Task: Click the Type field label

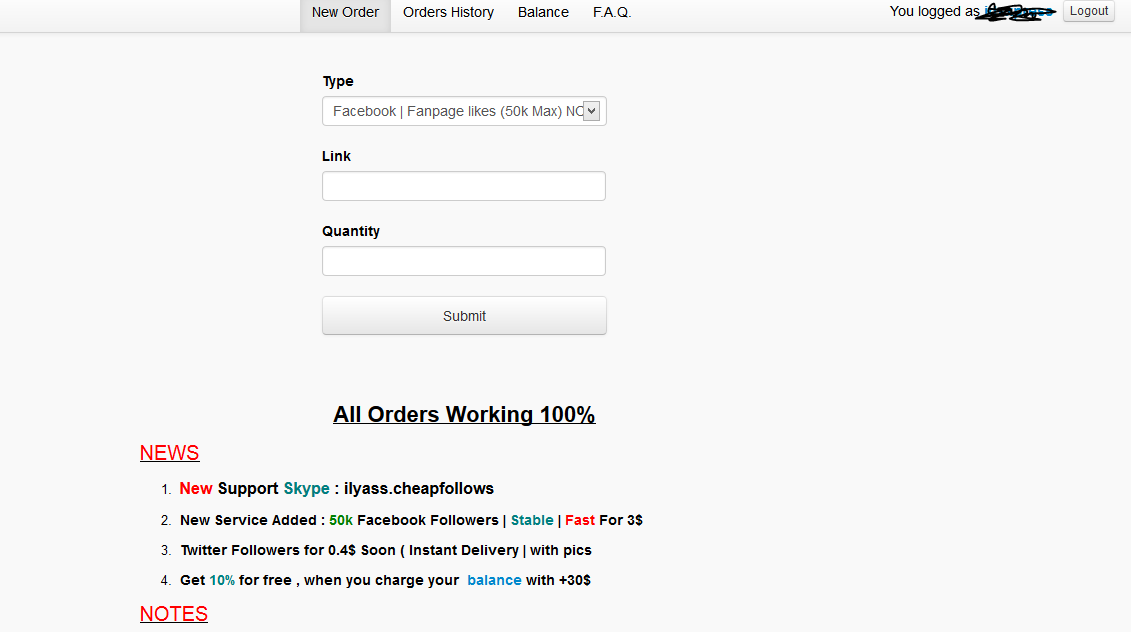Action: [338, 81]
